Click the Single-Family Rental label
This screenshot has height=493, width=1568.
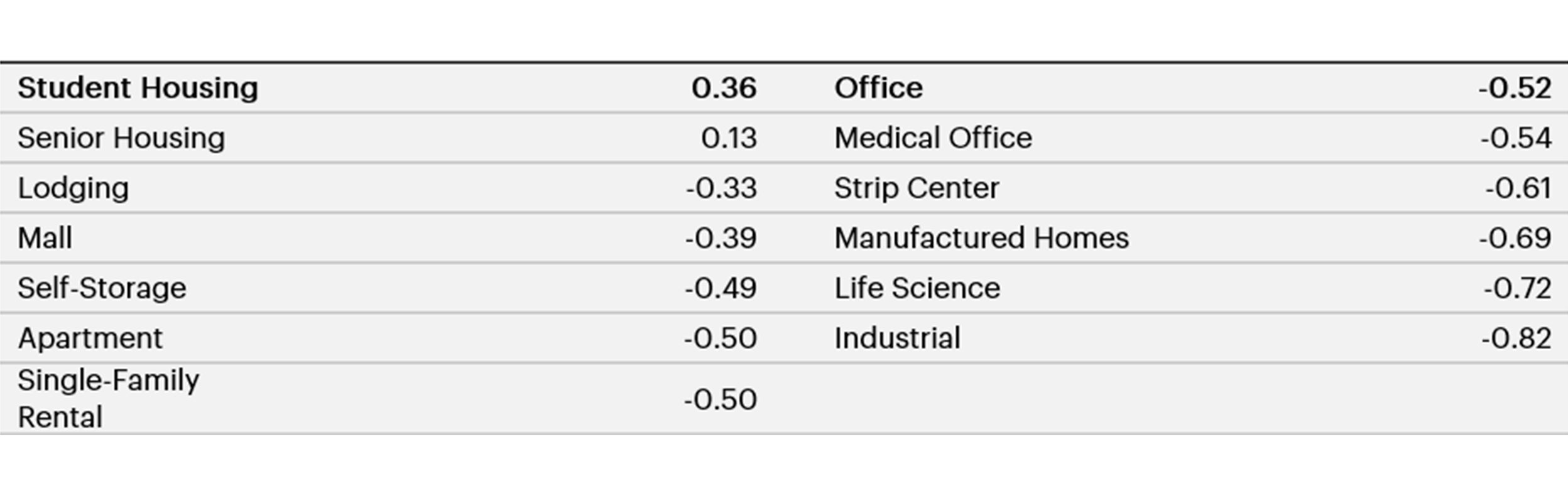[x=108, y=399]
